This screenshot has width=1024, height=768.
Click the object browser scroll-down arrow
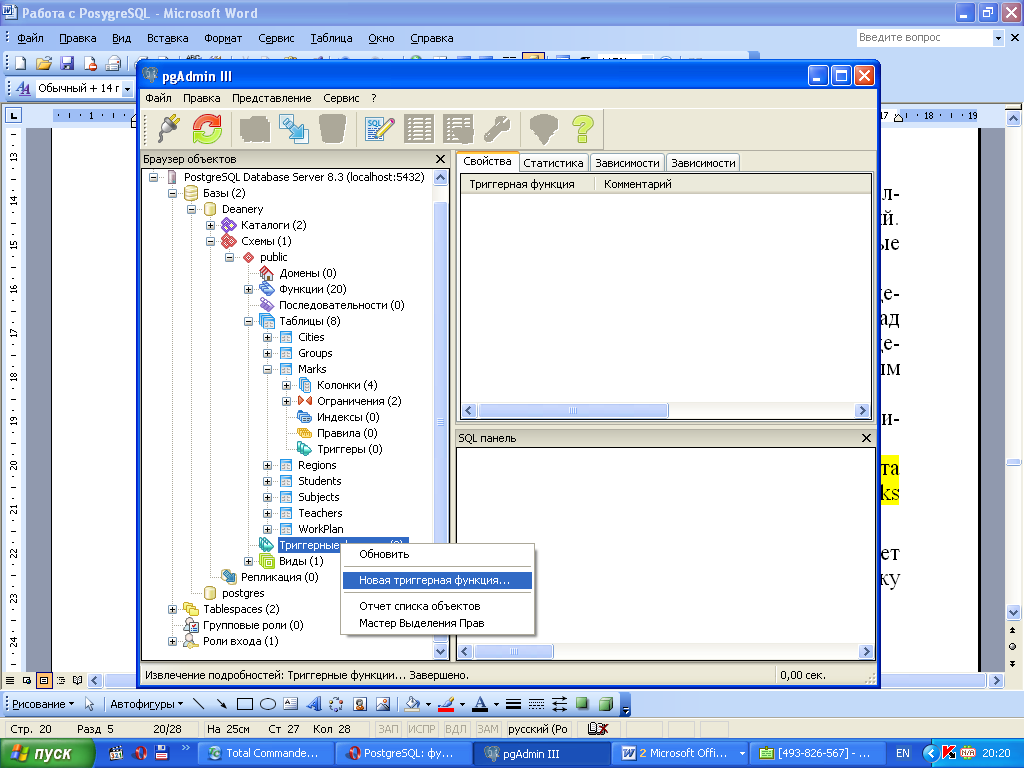(x=440, y=651)
